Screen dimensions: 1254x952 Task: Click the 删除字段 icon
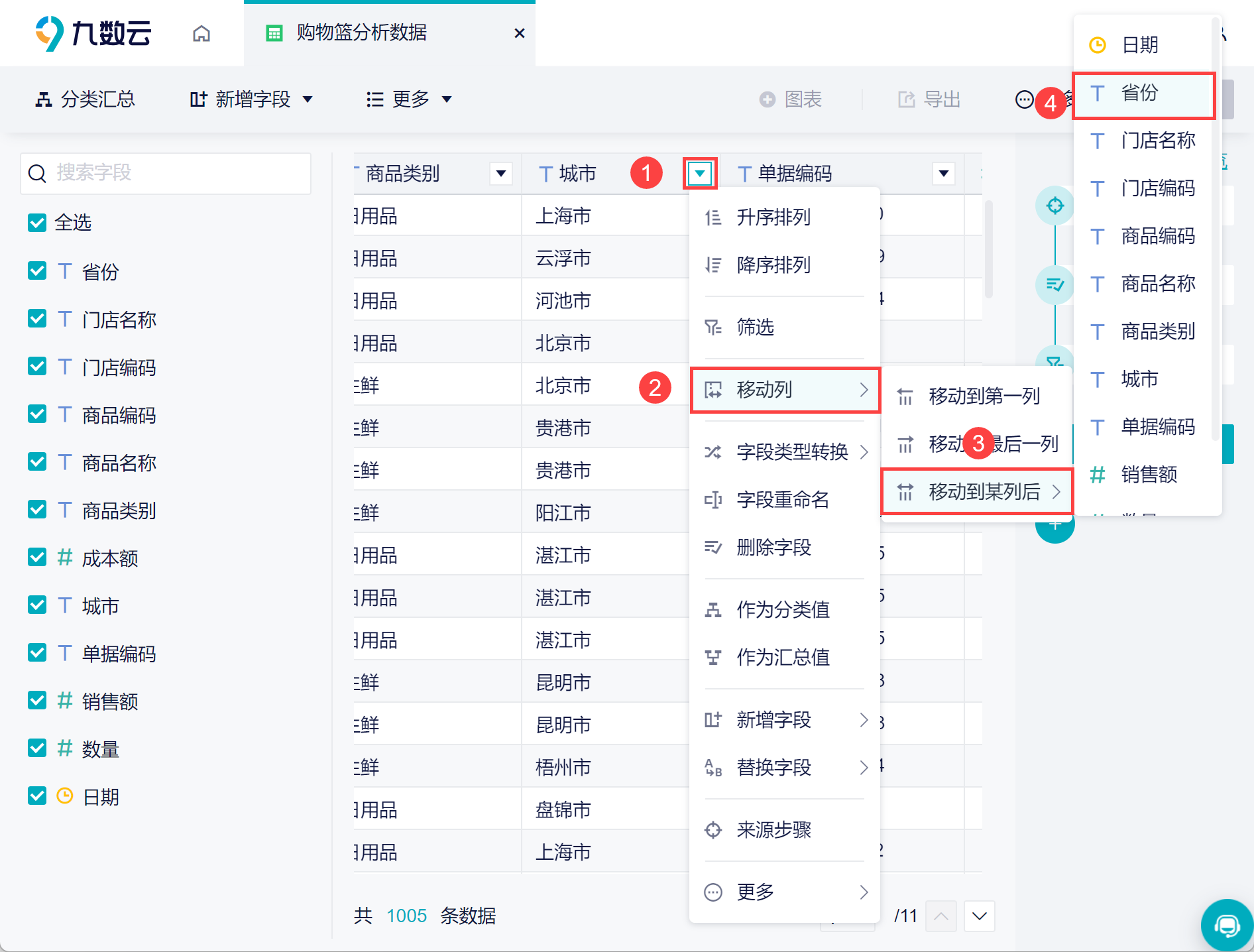[x=713, y=548]
